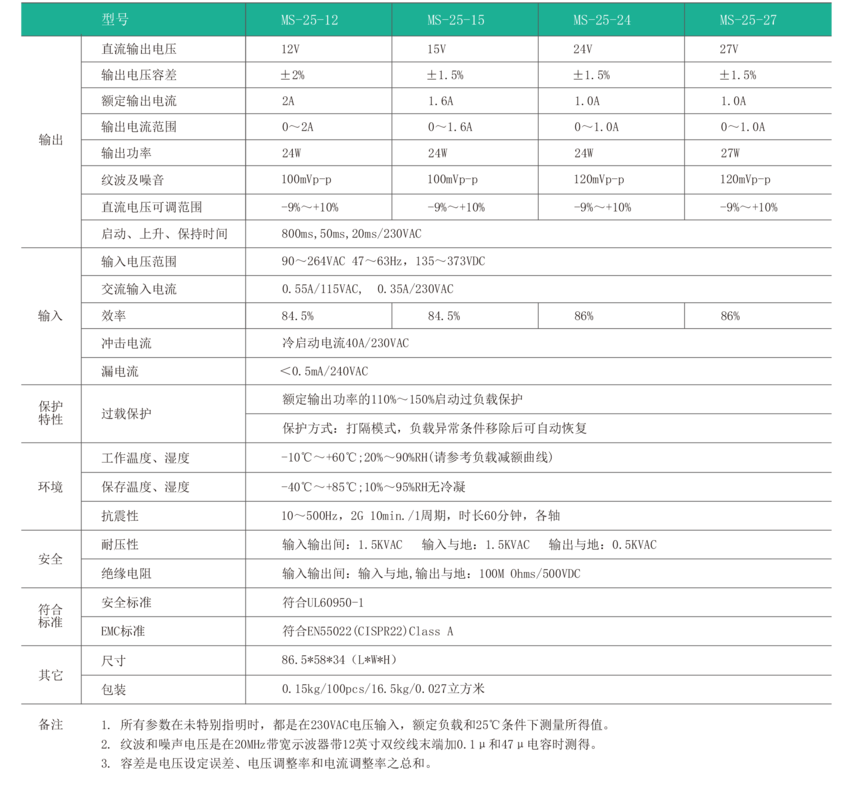The width and height of the screenshot is (860, 791).
Task: Click the 漏电流 row label
Action: [120, 371]
